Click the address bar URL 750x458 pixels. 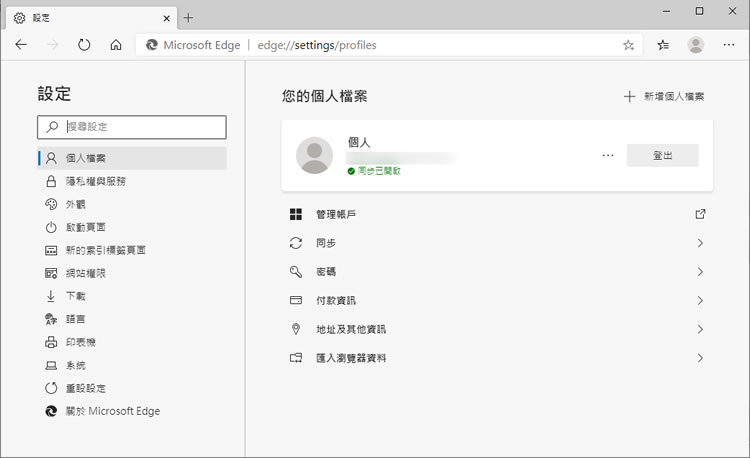pyautogui.click(x=317, y=45)
